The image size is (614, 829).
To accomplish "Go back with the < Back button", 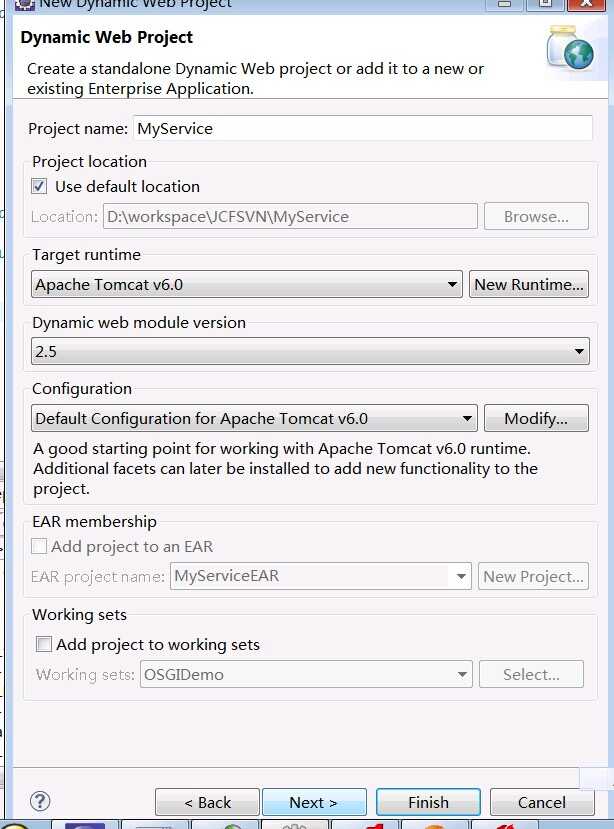I will (x=207, y=802).
